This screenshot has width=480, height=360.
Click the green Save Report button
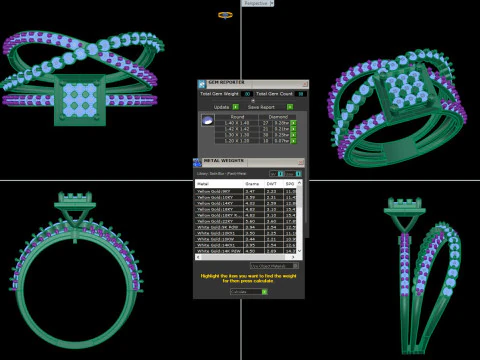click(290, 107)
